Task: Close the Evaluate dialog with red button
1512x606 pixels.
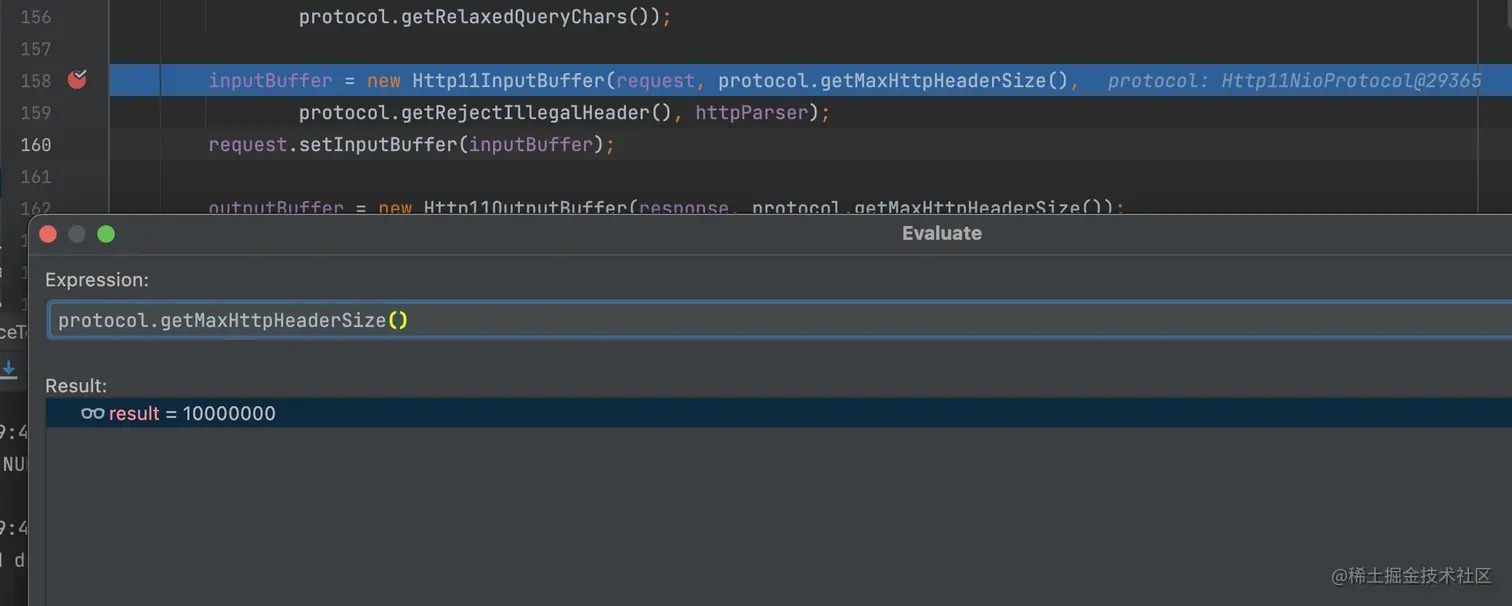Action: tap(47, 234)
